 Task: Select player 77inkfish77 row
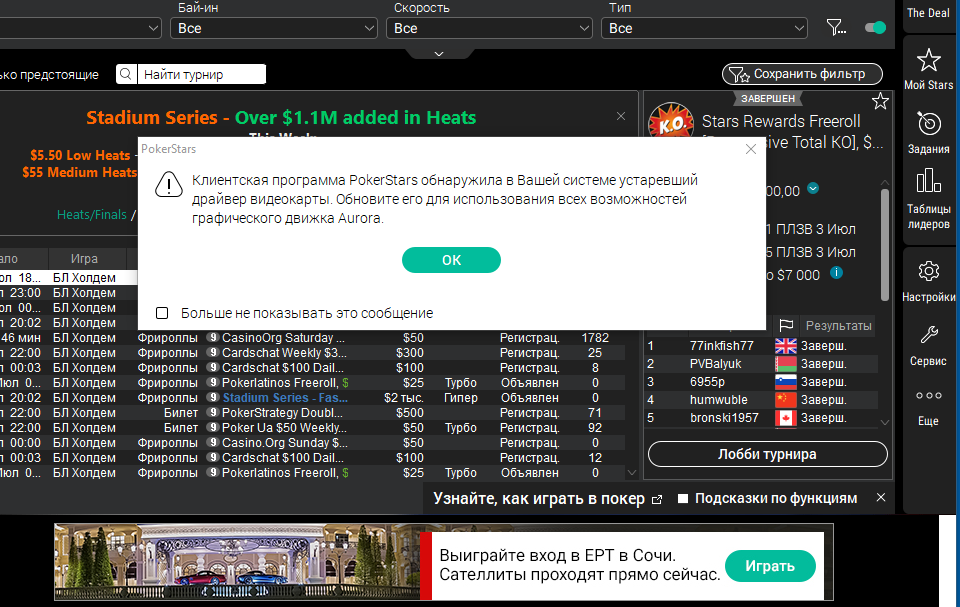(x=762, y=345)
